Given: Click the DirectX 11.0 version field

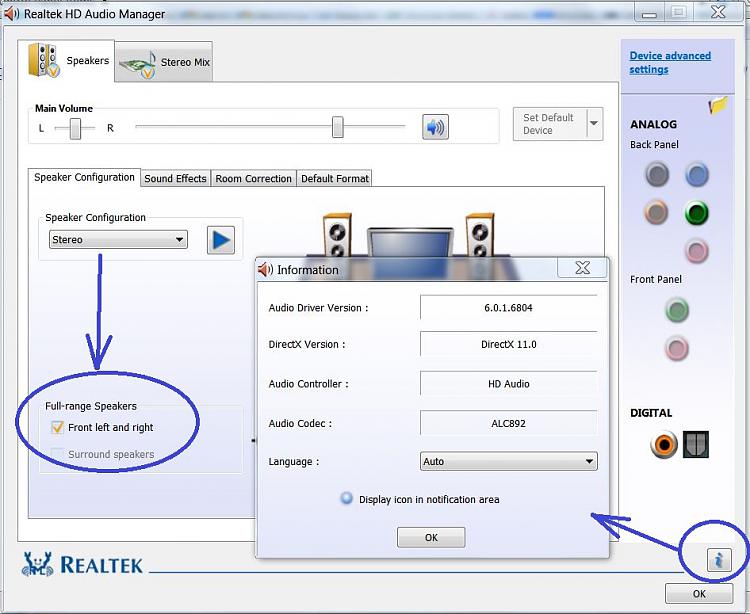Looking at the screenshot, I should (508, 344).
